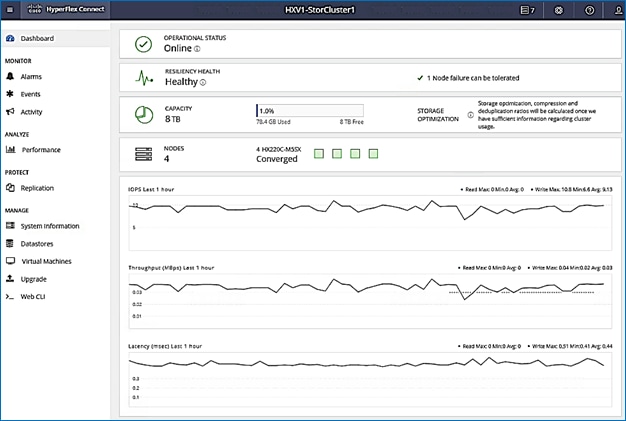Click the HXV1-StorCluster1 cluster title
626x421 pixels.
(320, 10)
